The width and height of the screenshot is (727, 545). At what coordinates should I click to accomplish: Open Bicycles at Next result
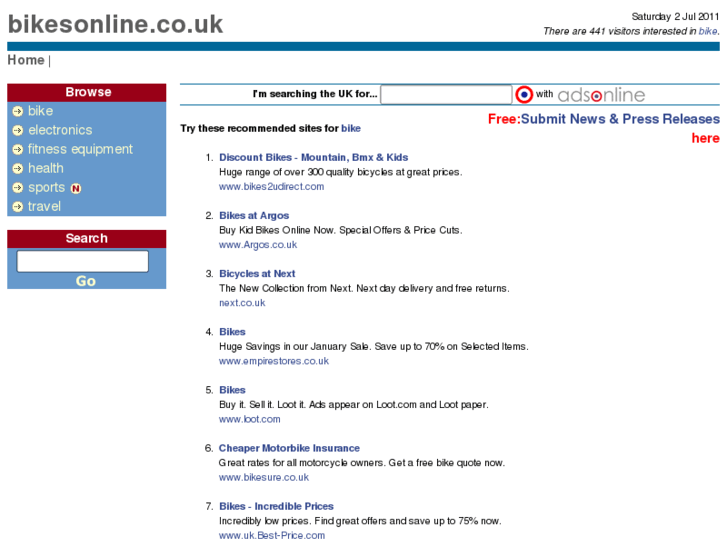[257, 274]
